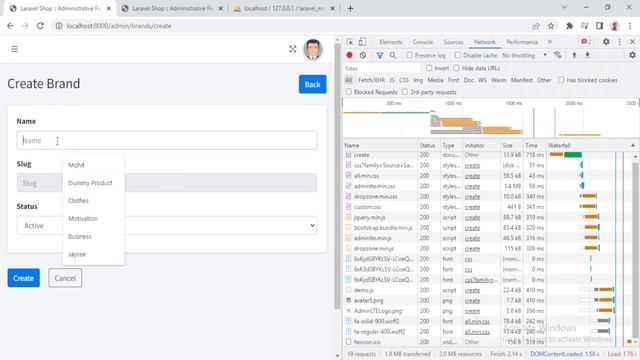Select the DevTools inspect element icon
Screen dimensions: 640x360
pos(350,42)
